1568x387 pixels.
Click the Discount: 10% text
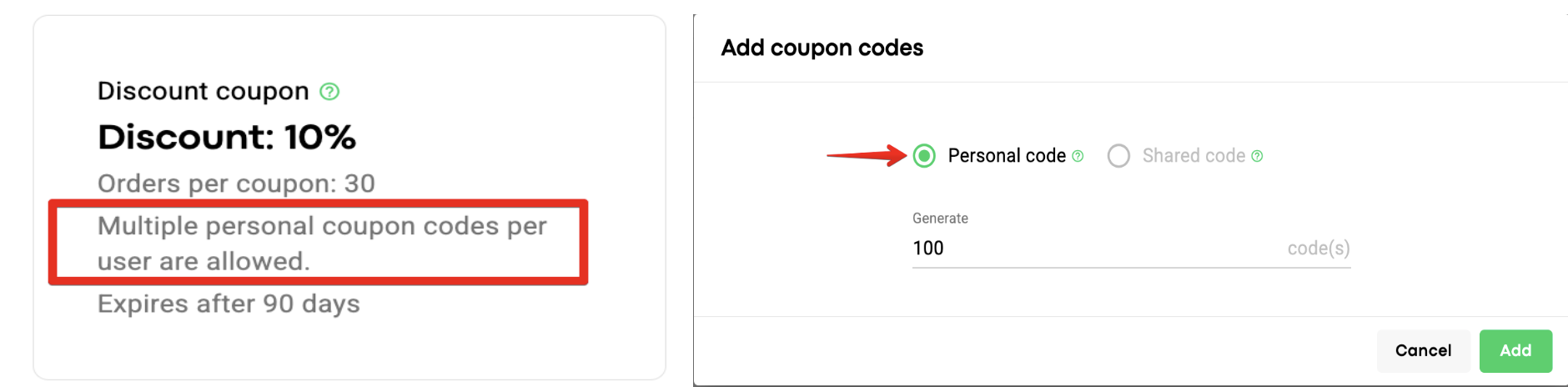coord(226,138)
